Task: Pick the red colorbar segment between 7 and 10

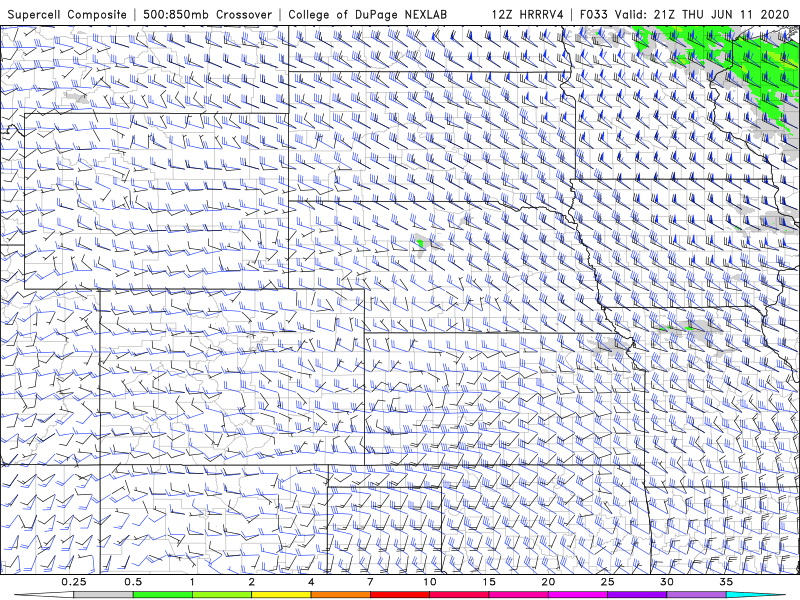Action: [399, 595]
